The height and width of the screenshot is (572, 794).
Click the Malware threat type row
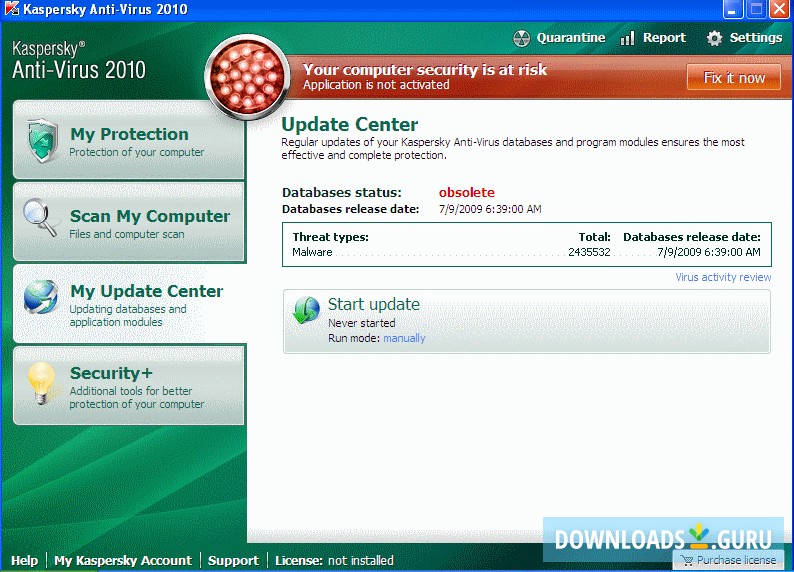[x=527, y=252]
